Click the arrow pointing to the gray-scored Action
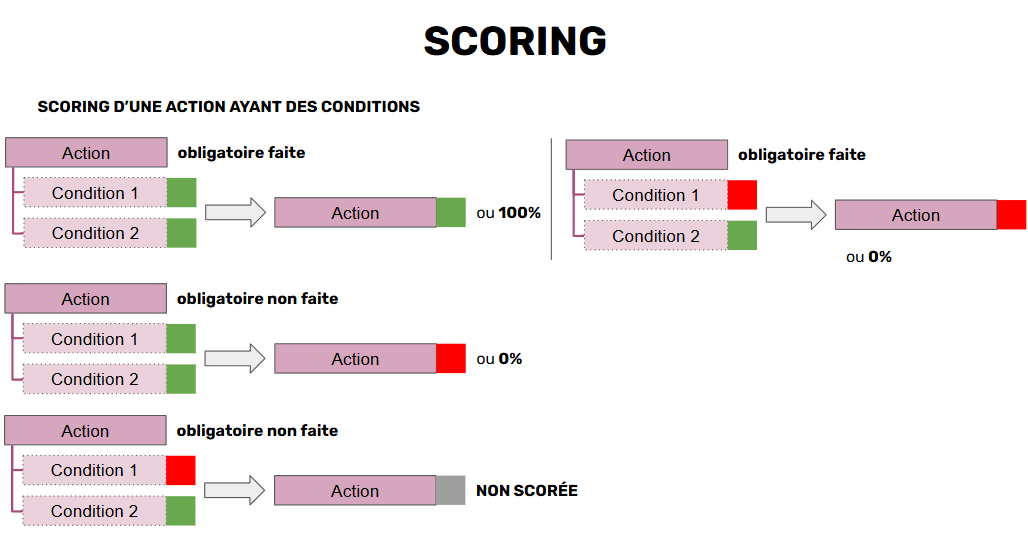 [235, 490]
